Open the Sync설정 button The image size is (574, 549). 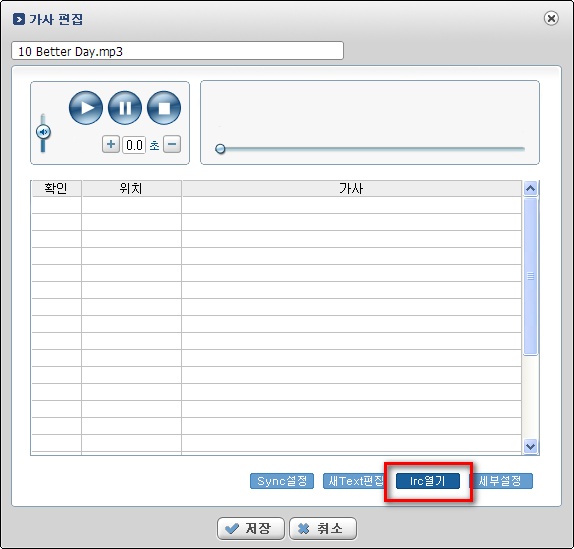(282, 481)
